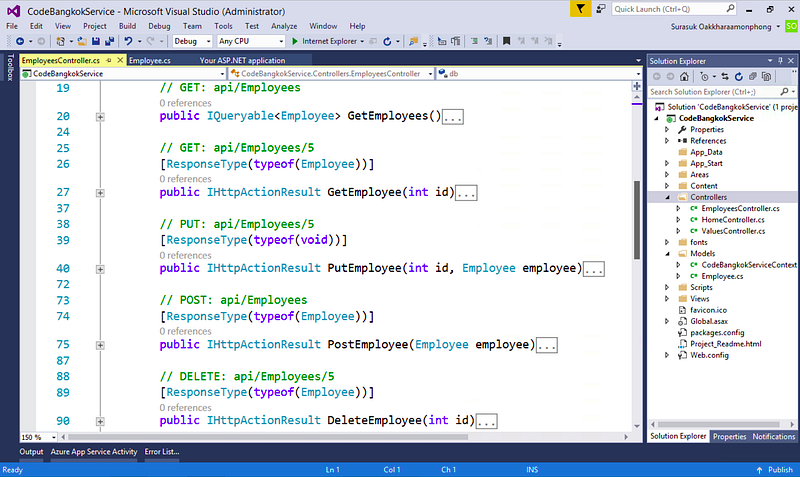Switch to the Employee.cs tab

150,60
